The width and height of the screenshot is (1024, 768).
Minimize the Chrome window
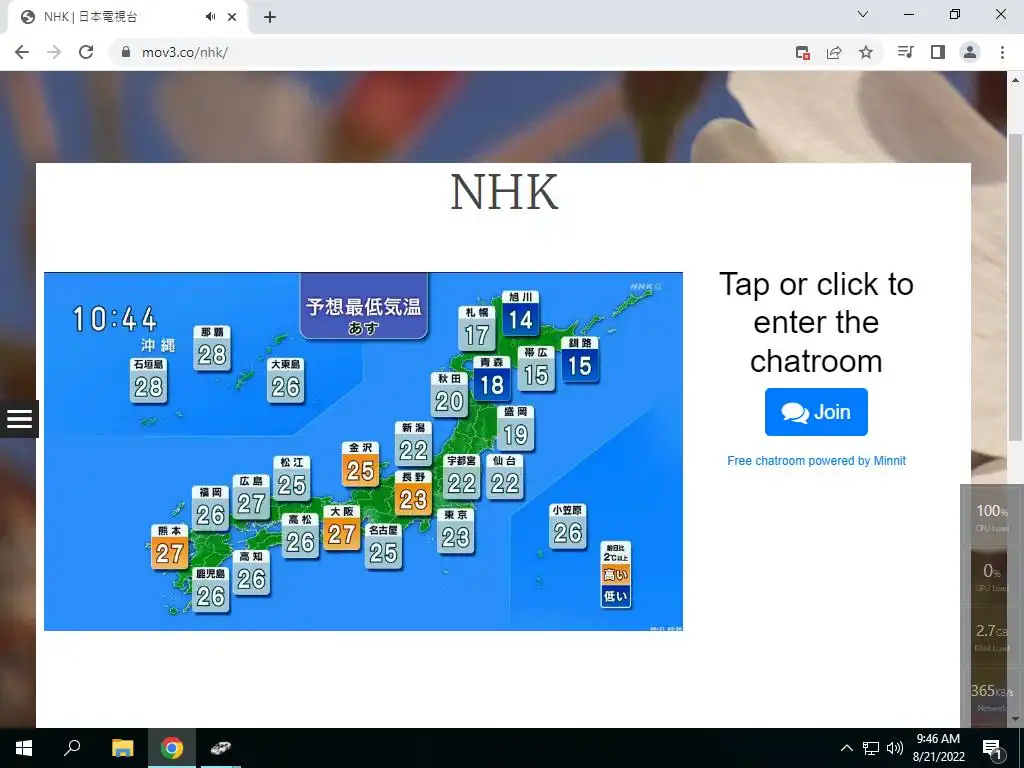(x=908, y=14)
